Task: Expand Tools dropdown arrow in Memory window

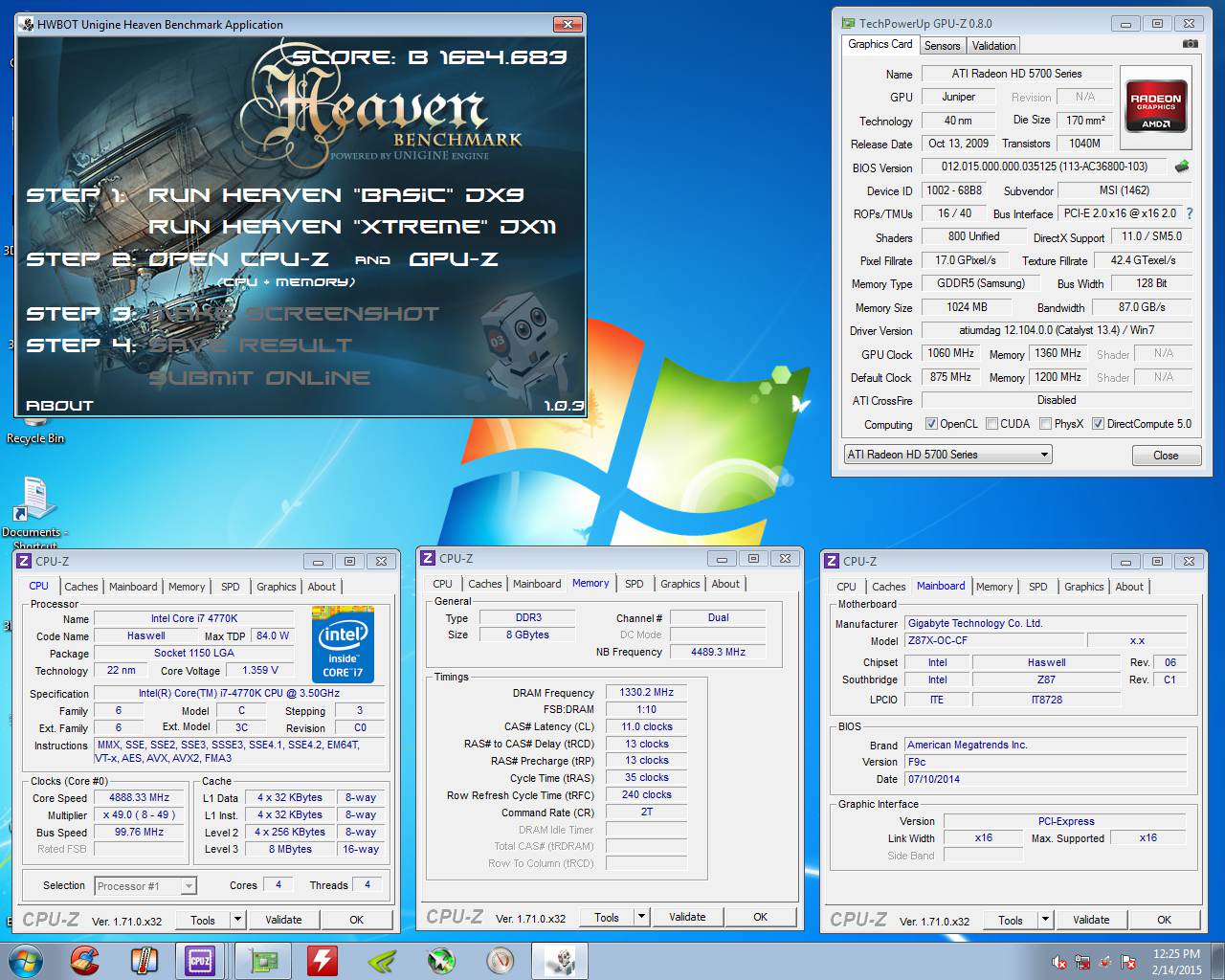Action: (x=641, y=917)
